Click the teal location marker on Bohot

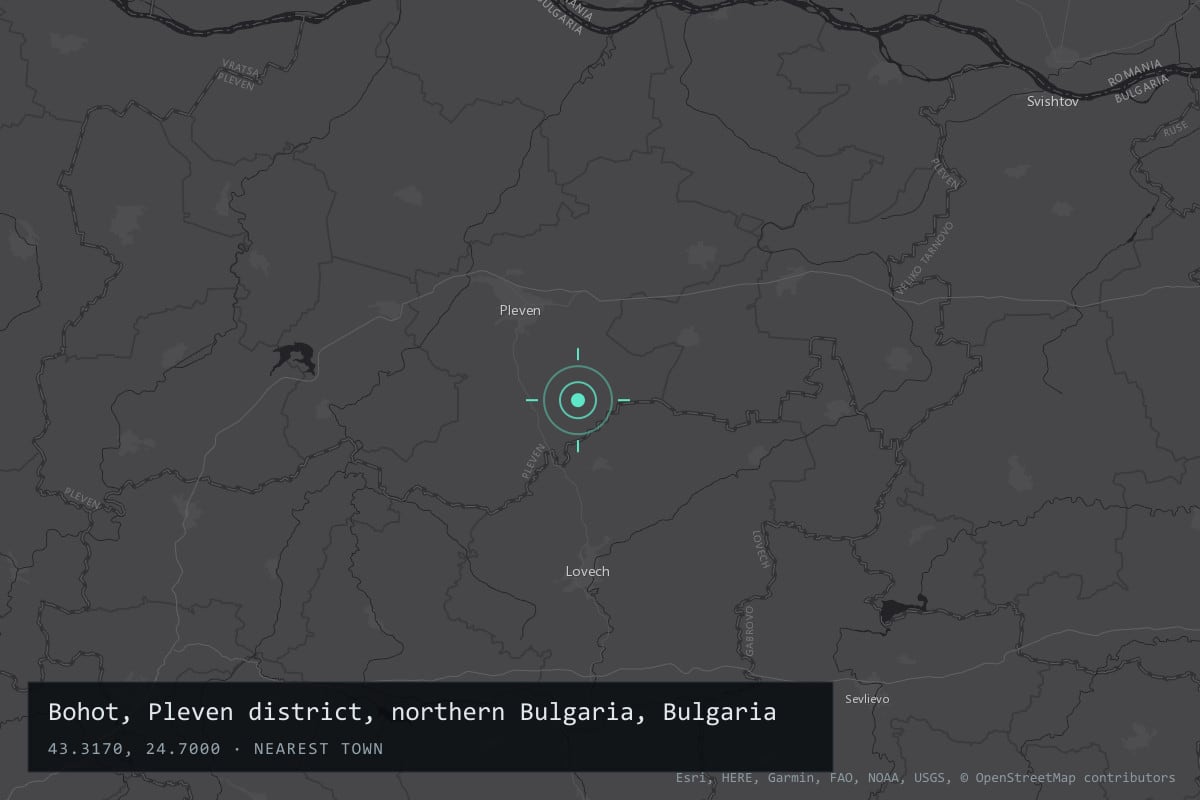click(x=578, y=400)
